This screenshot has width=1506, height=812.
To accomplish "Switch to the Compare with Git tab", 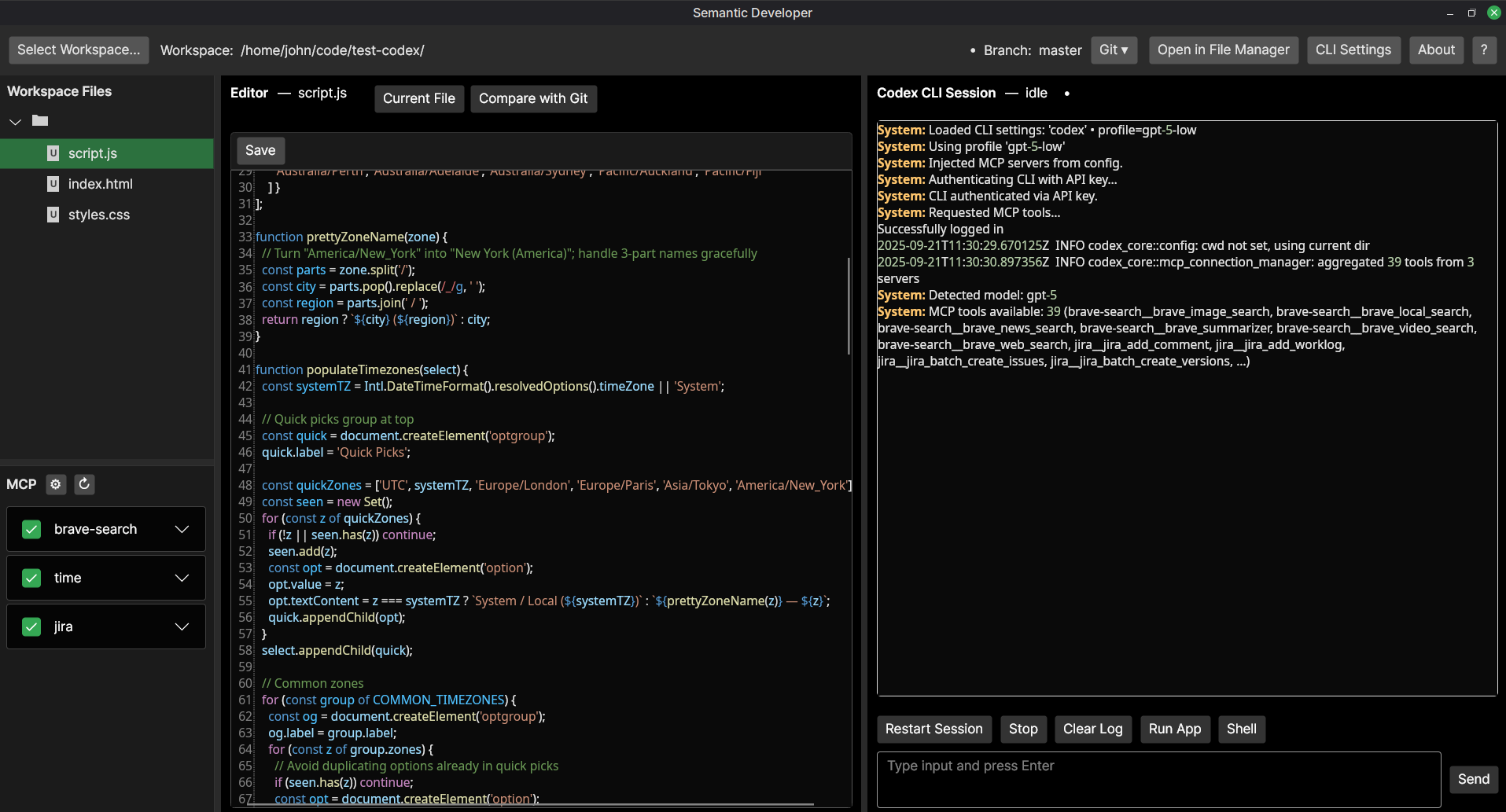I will (533, 98).
